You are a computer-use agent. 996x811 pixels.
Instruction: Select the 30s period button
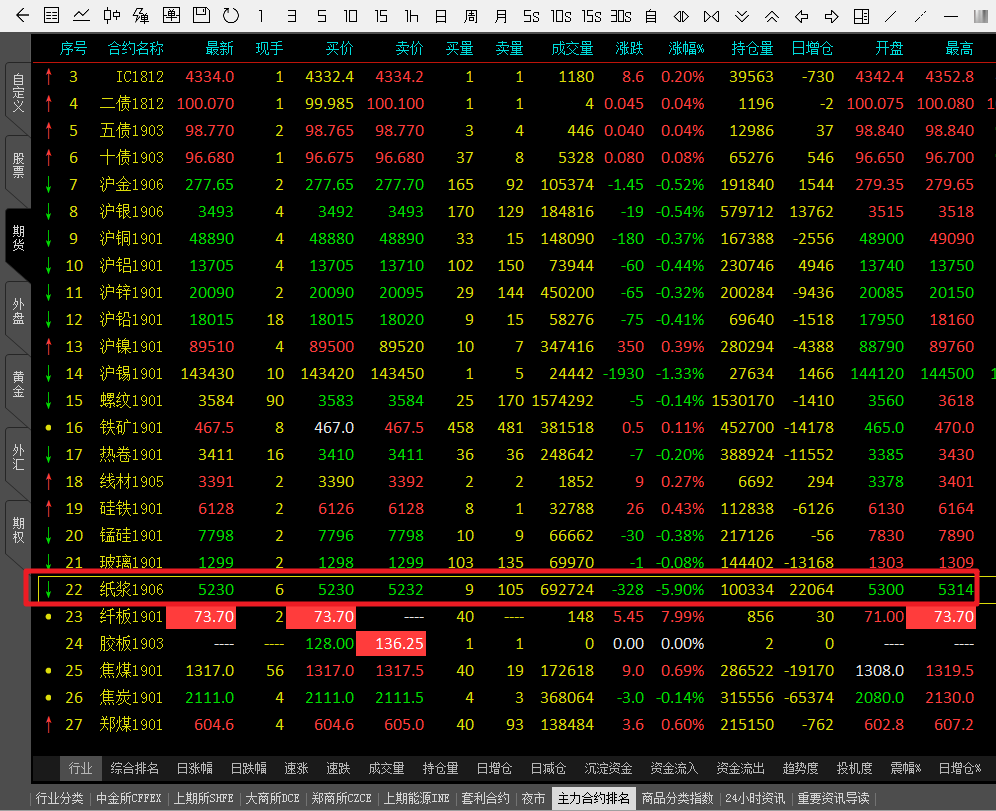(621, 16)
